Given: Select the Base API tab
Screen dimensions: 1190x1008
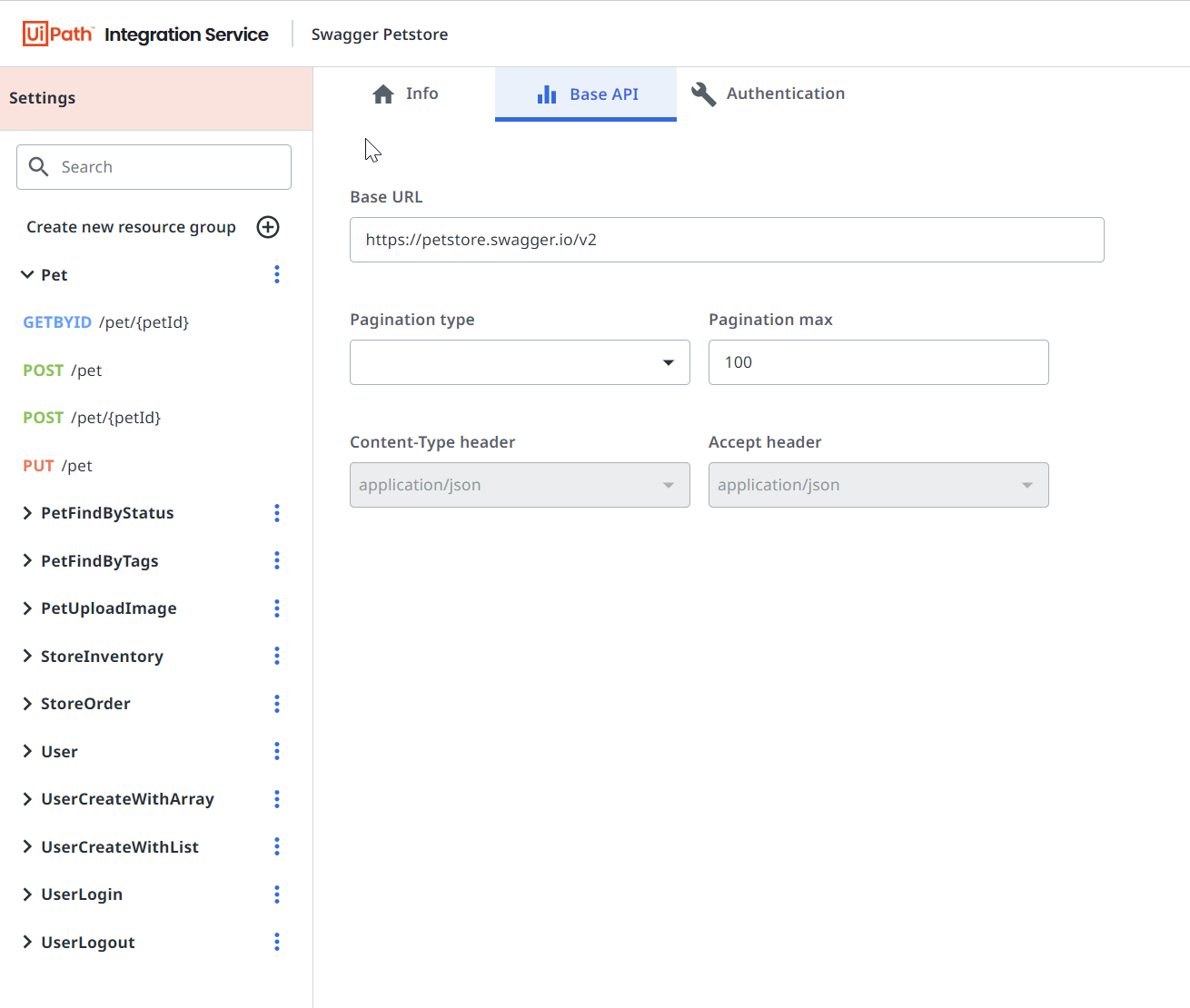Looking at the screenshot, I should pos(586,94).
